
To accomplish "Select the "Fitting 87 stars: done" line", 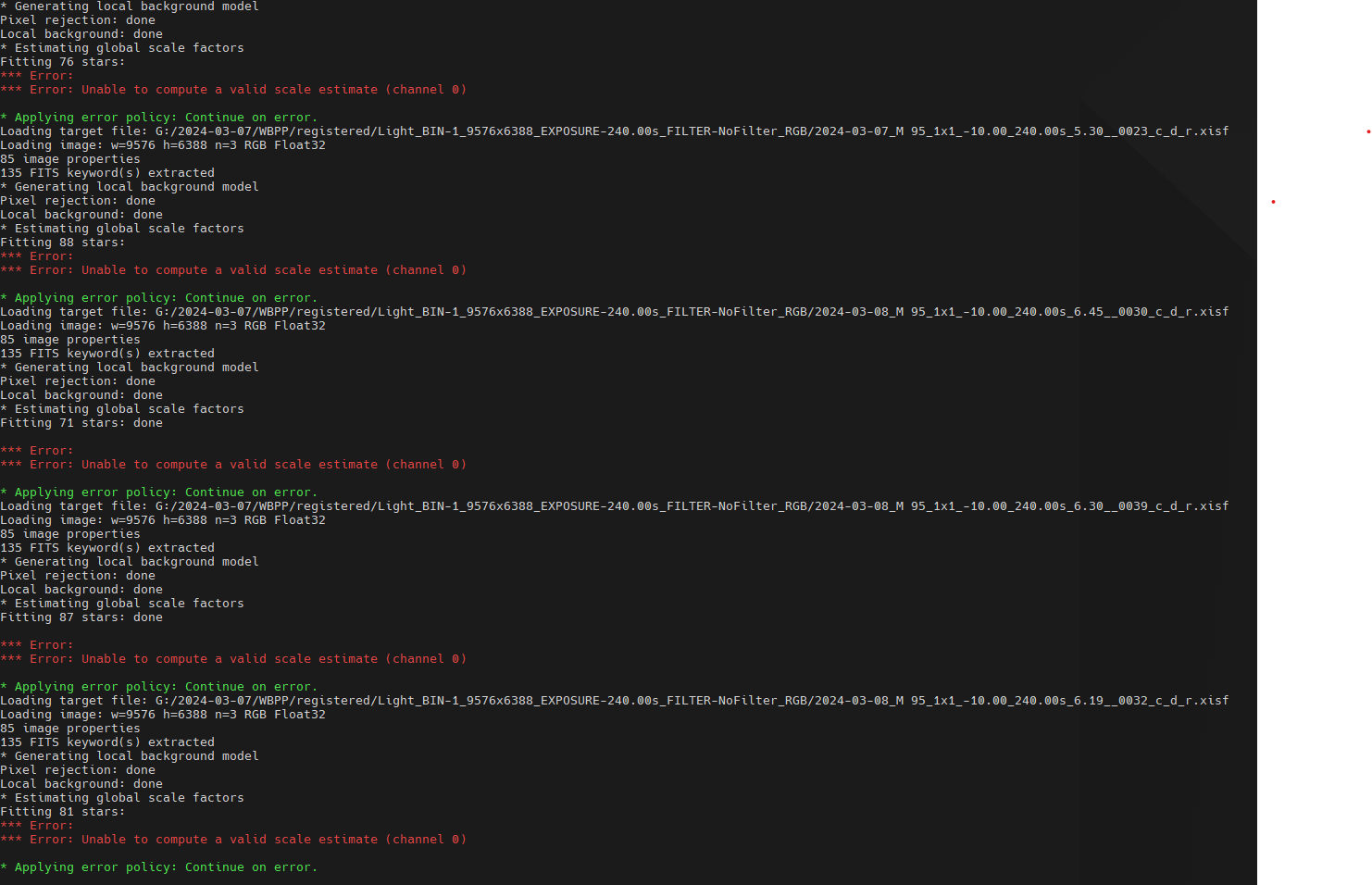I will click(x=81, y=617).
